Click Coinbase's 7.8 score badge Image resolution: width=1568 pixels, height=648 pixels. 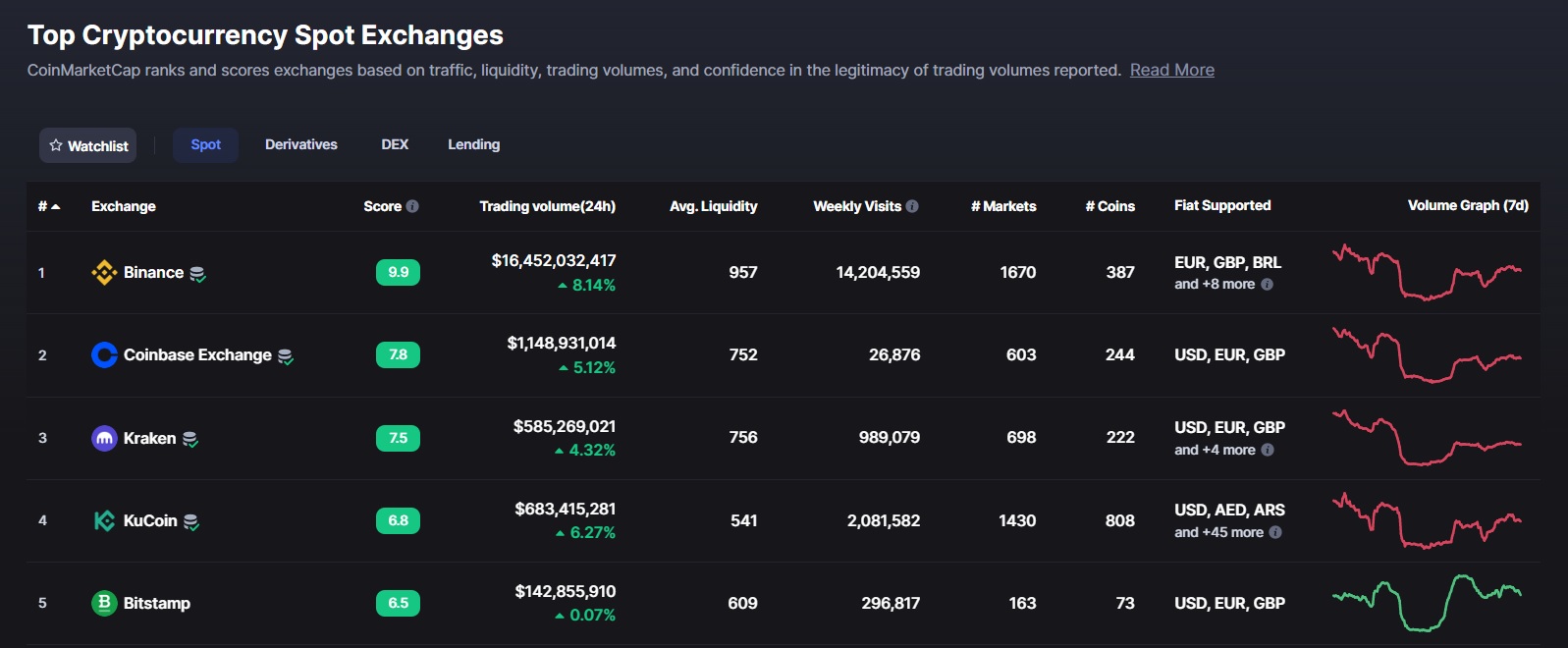click(x=398, y=354)
